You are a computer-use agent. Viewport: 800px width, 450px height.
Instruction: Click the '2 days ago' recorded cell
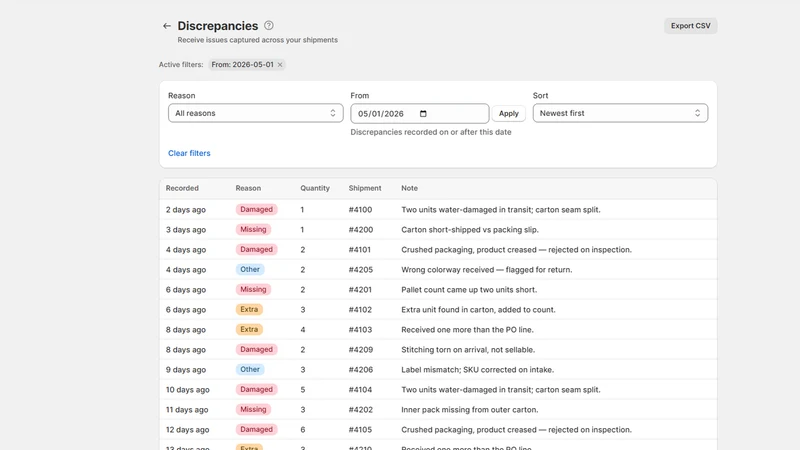pyautogui.click(x=186, y=210)
